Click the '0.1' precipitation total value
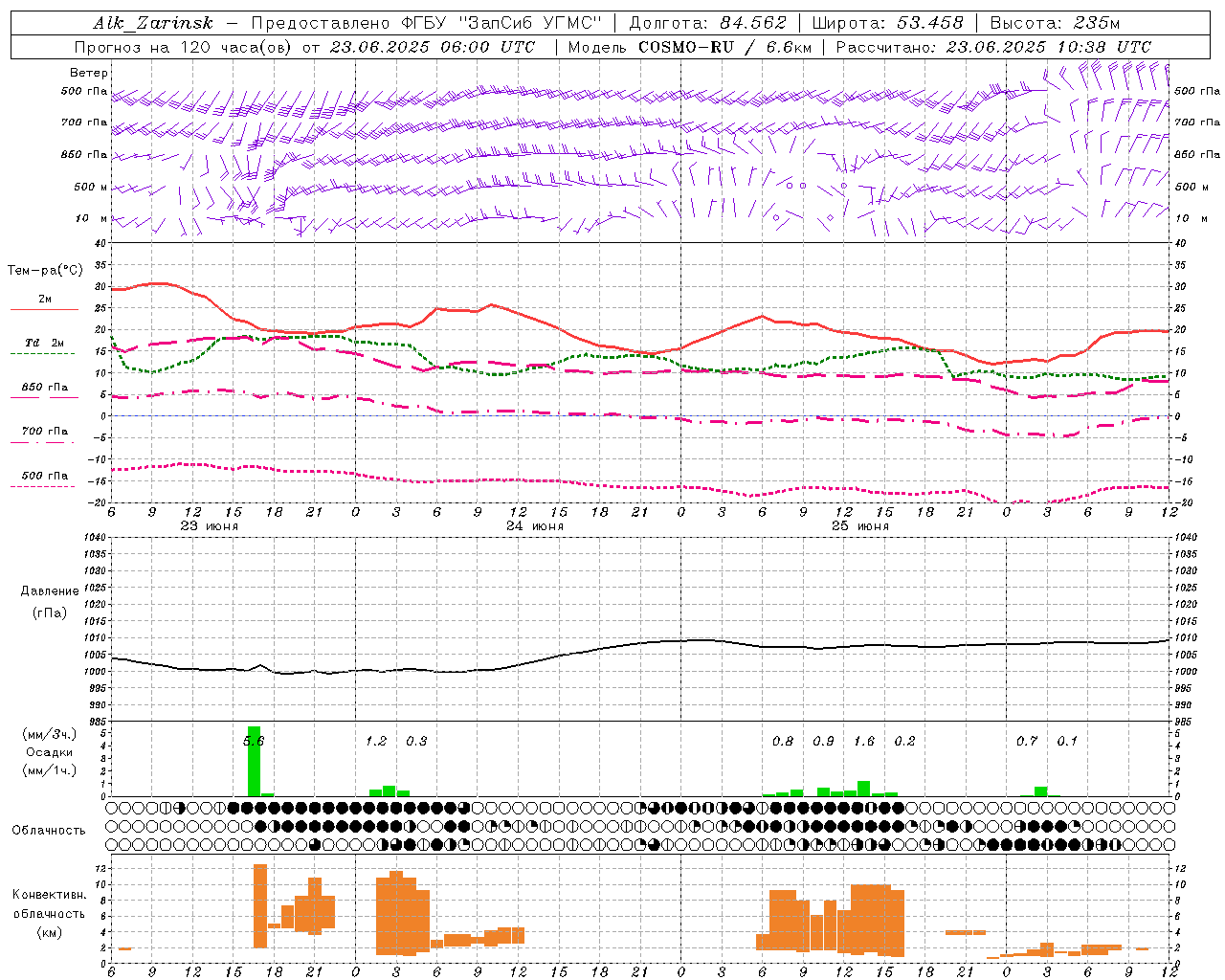Screen dimensions: 1225x980 coord(1067,741)
